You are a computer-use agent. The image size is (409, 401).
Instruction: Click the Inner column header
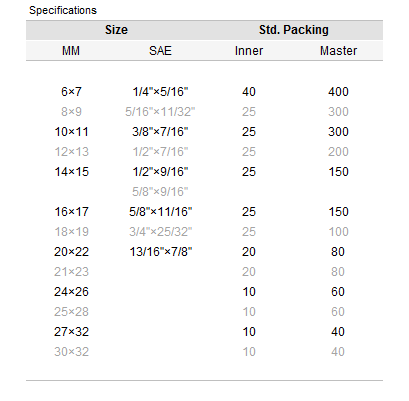(249, 51)
